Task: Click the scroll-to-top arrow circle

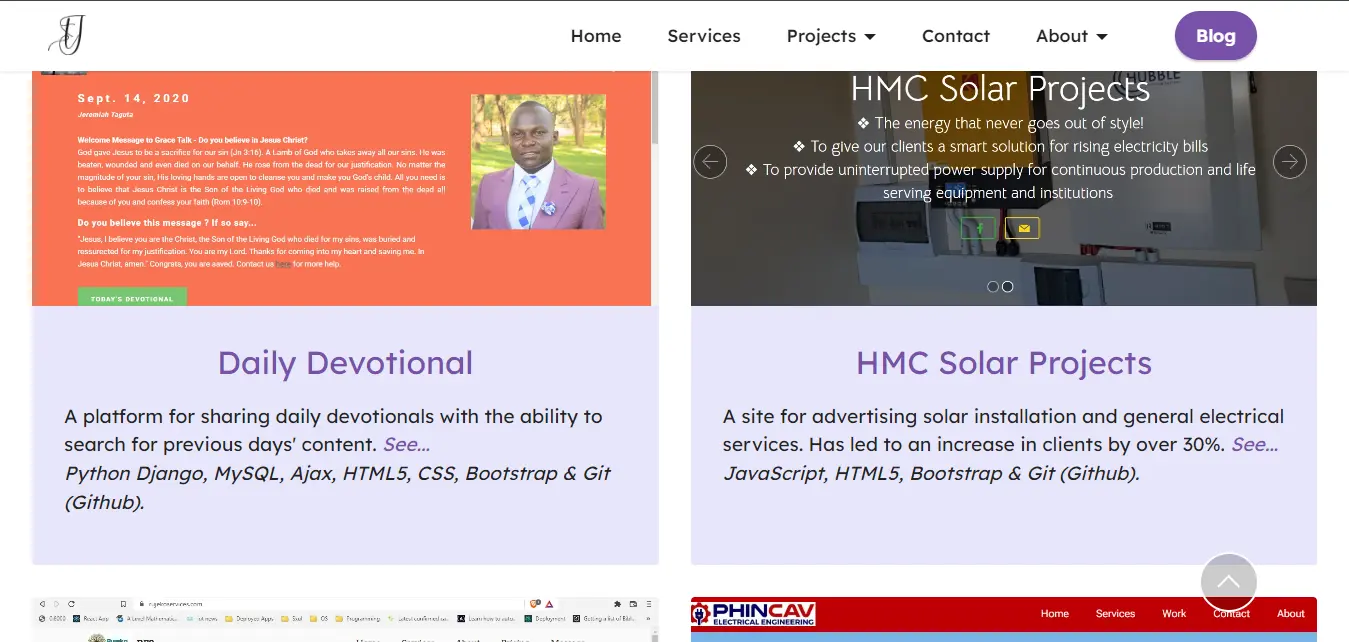Action: pos(1228,582)
